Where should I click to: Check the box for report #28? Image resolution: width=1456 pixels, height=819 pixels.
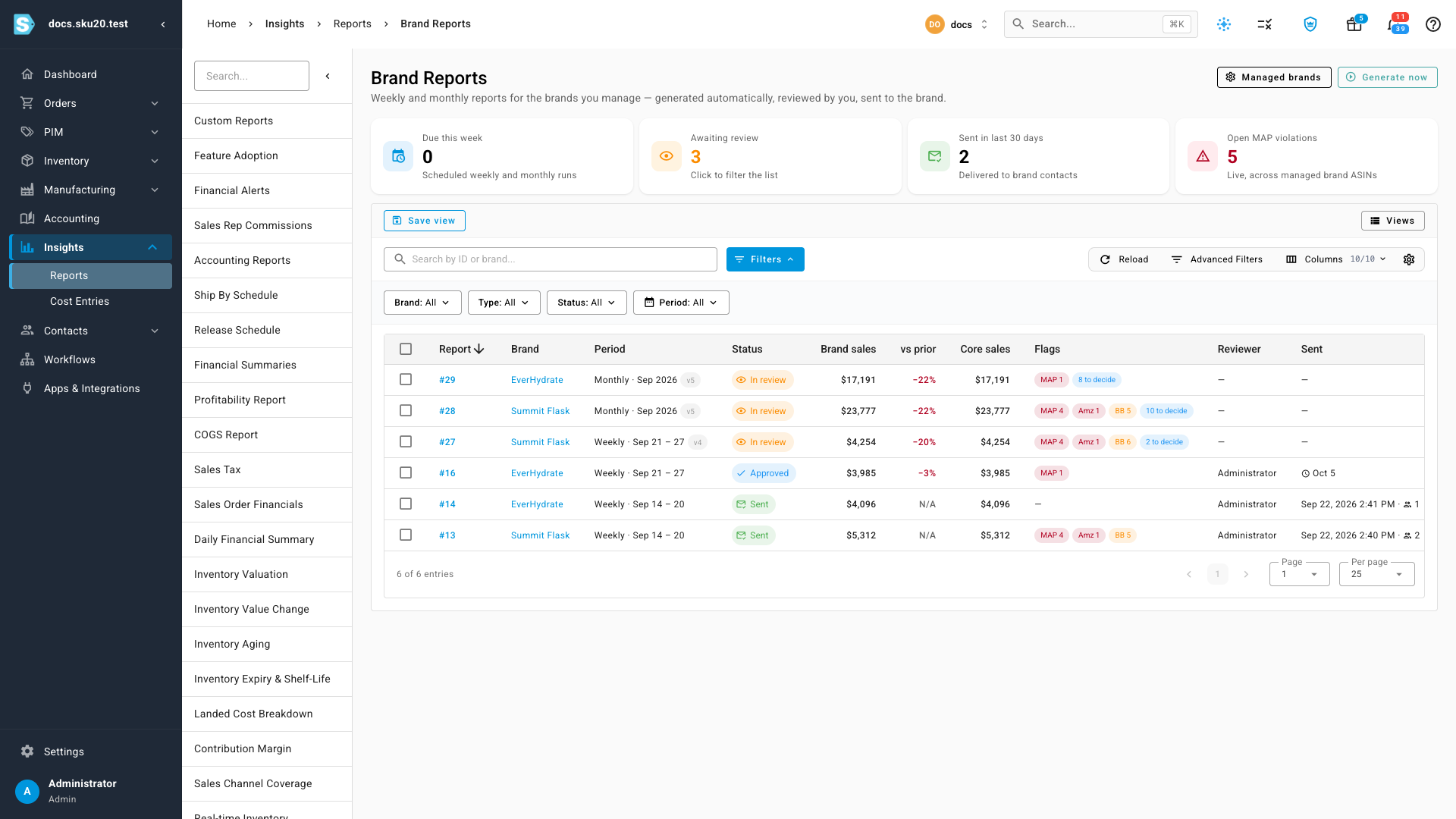coord(406,411)
